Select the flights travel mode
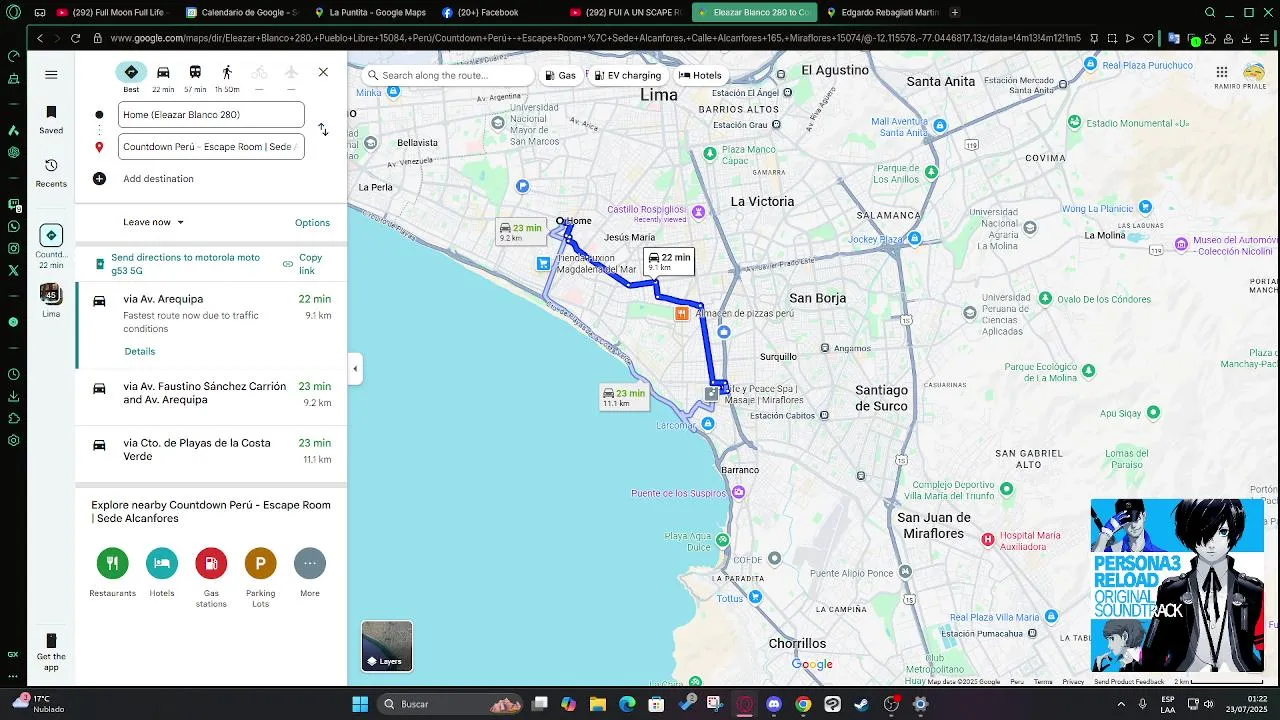This screenshot has height=720, width=1280. (291, 72)
